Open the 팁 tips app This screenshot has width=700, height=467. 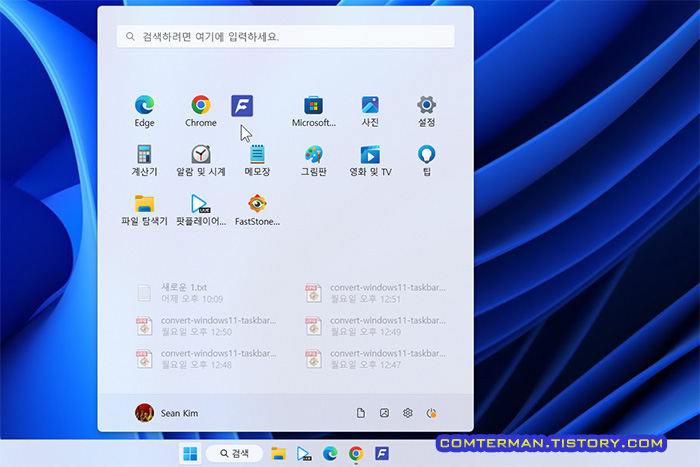[426, 160]
